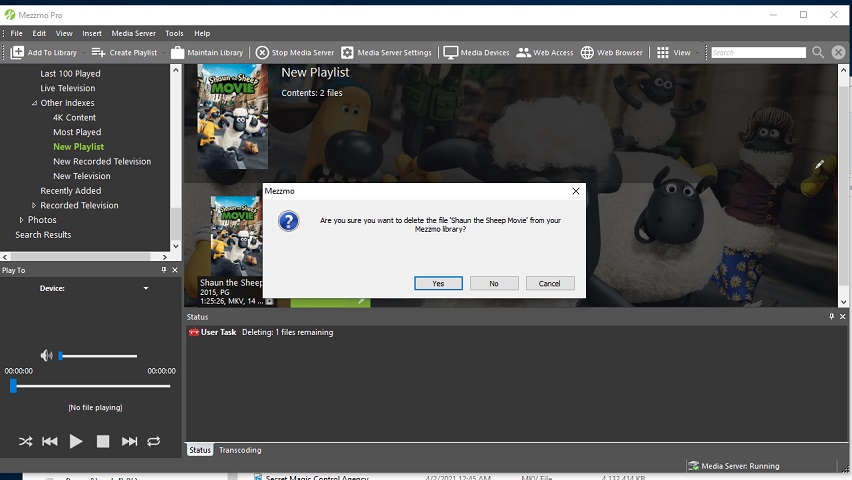Select New Television index
The width and height of the screenshot is (852, 480).
coord(82,176)
